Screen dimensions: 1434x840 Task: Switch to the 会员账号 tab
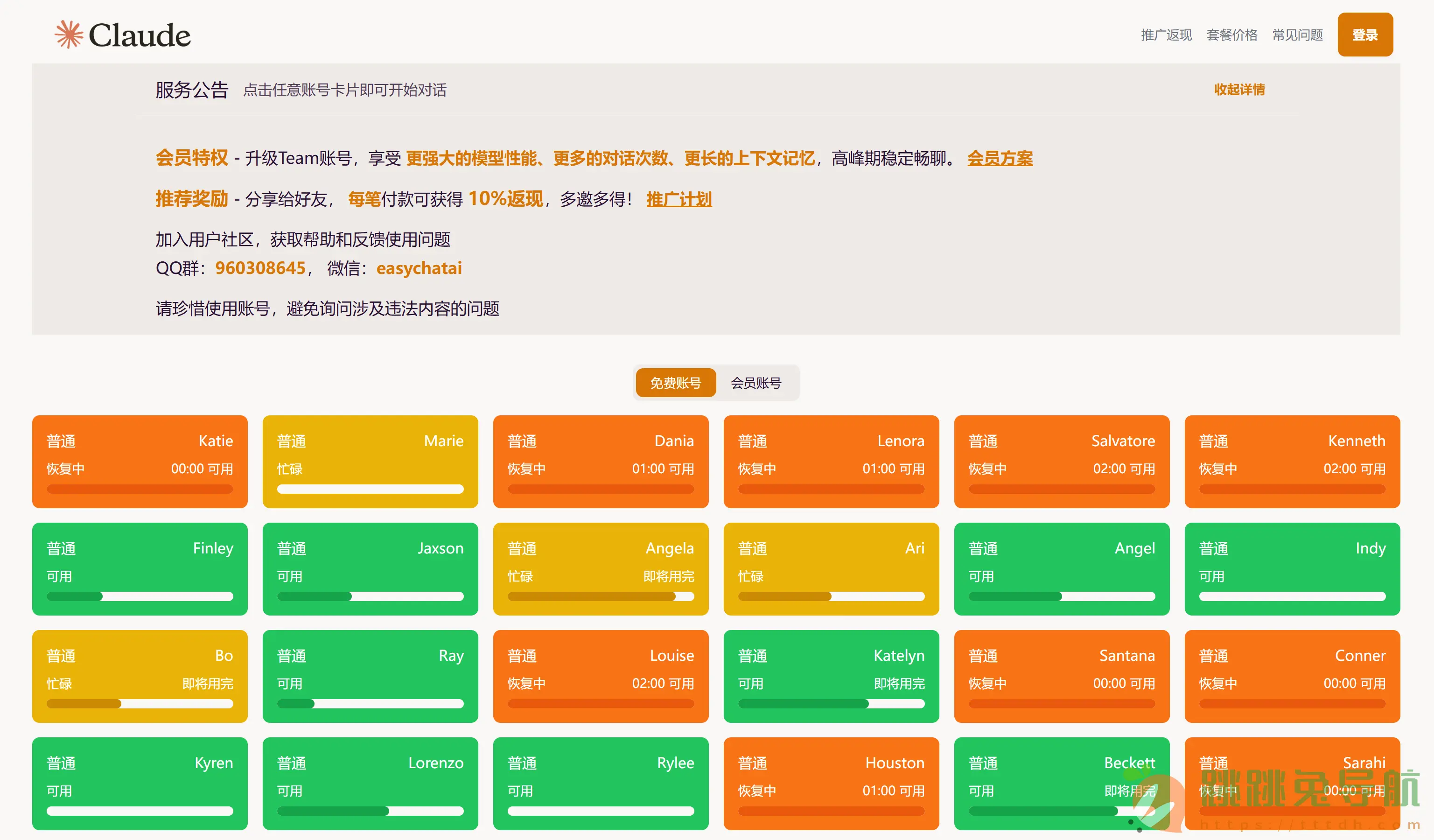(755, 383)
